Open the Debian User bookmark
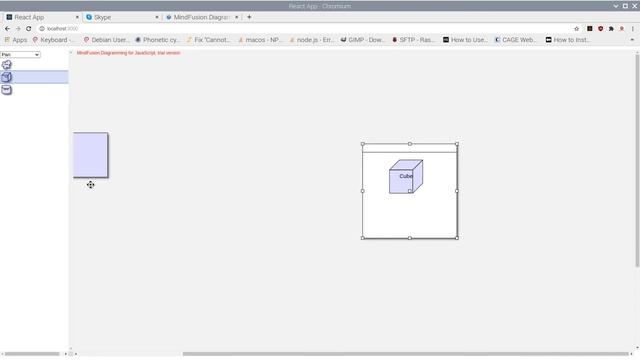 tap(106, 40)
